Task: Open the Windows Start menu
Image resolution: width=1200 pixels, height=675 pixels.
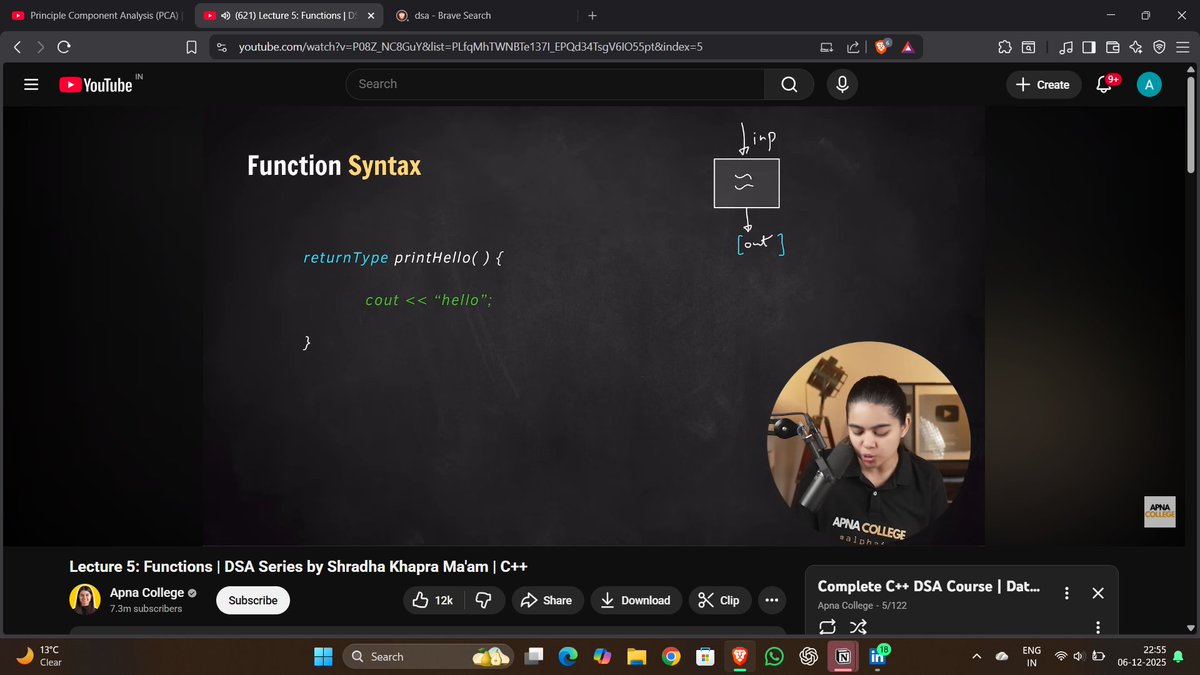Action: (324, 656)
